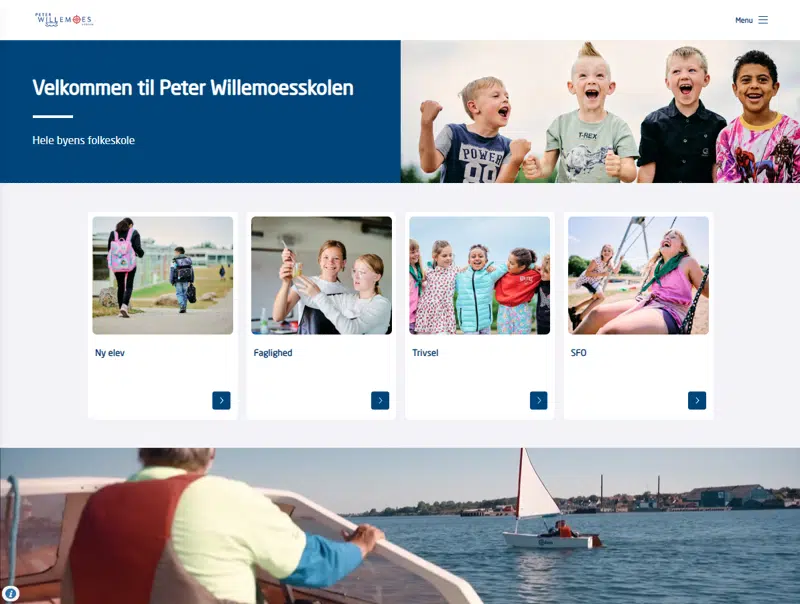
Task: Click the Velkommen til Peter Willemoesskolen heading
Action: [193, 88]
